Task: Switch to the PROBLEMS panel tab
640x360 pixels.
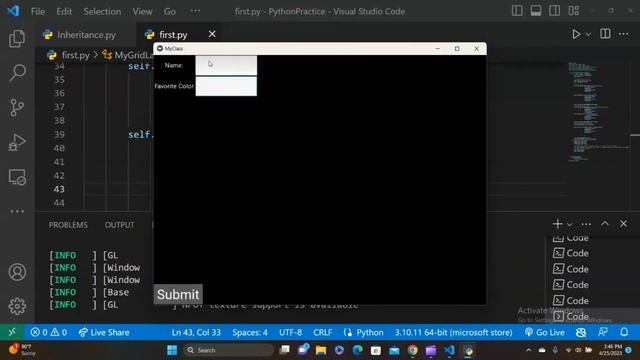Action: click(68, 225)
